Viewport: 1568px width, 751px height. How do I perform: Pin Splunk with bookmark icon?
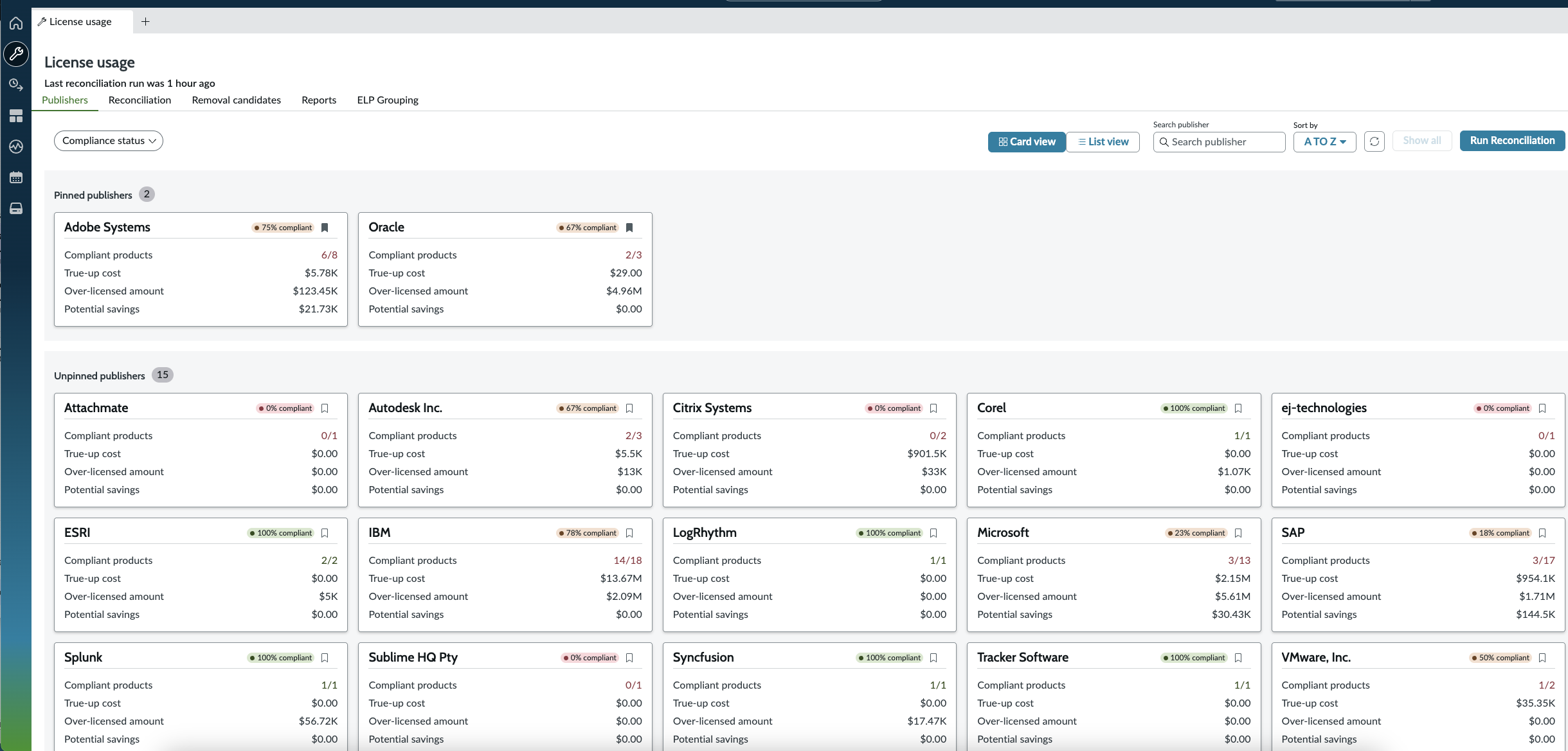pos(325,658)
